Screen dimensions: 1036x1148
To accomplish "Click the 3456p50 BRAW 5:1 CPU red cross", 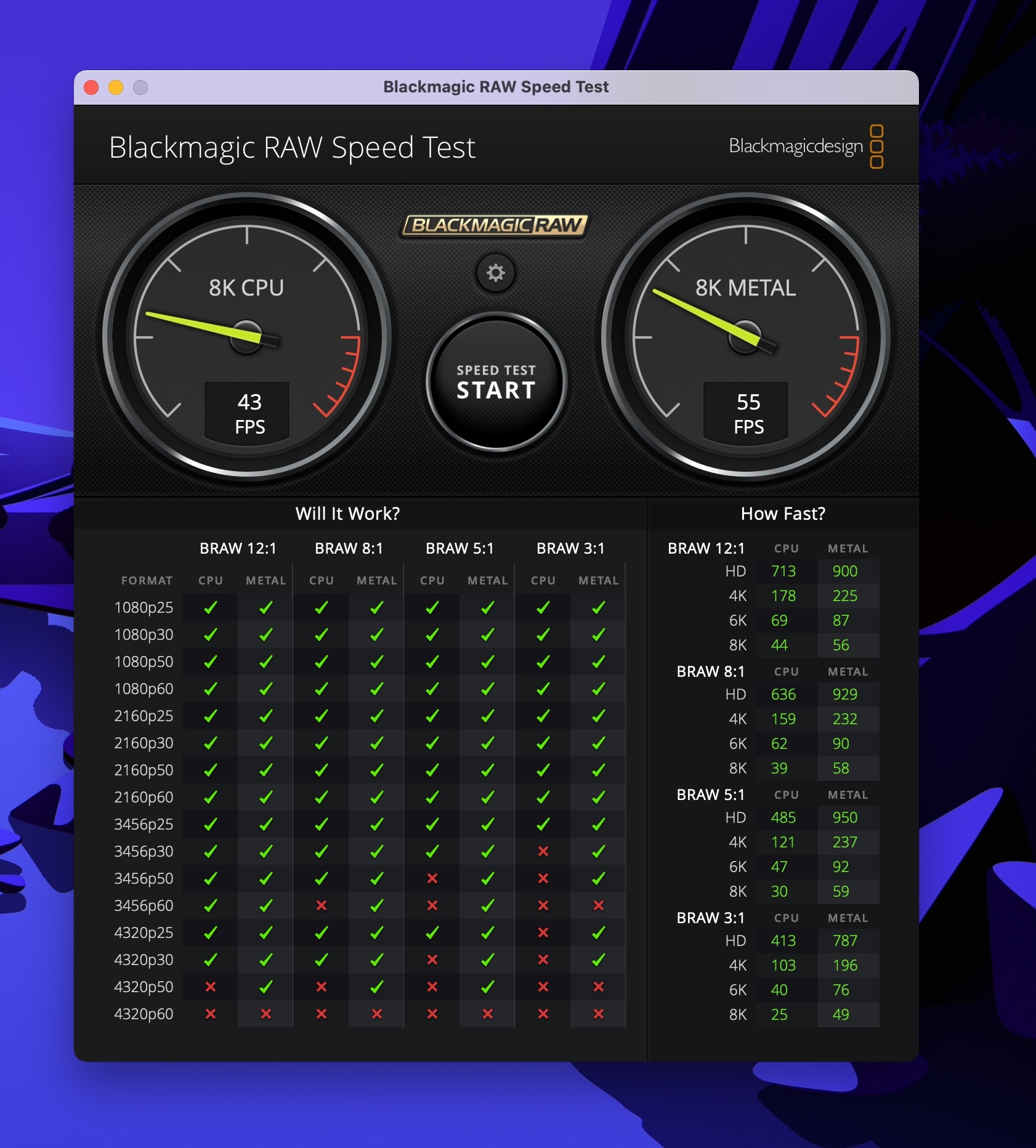I will pos(432,878).
